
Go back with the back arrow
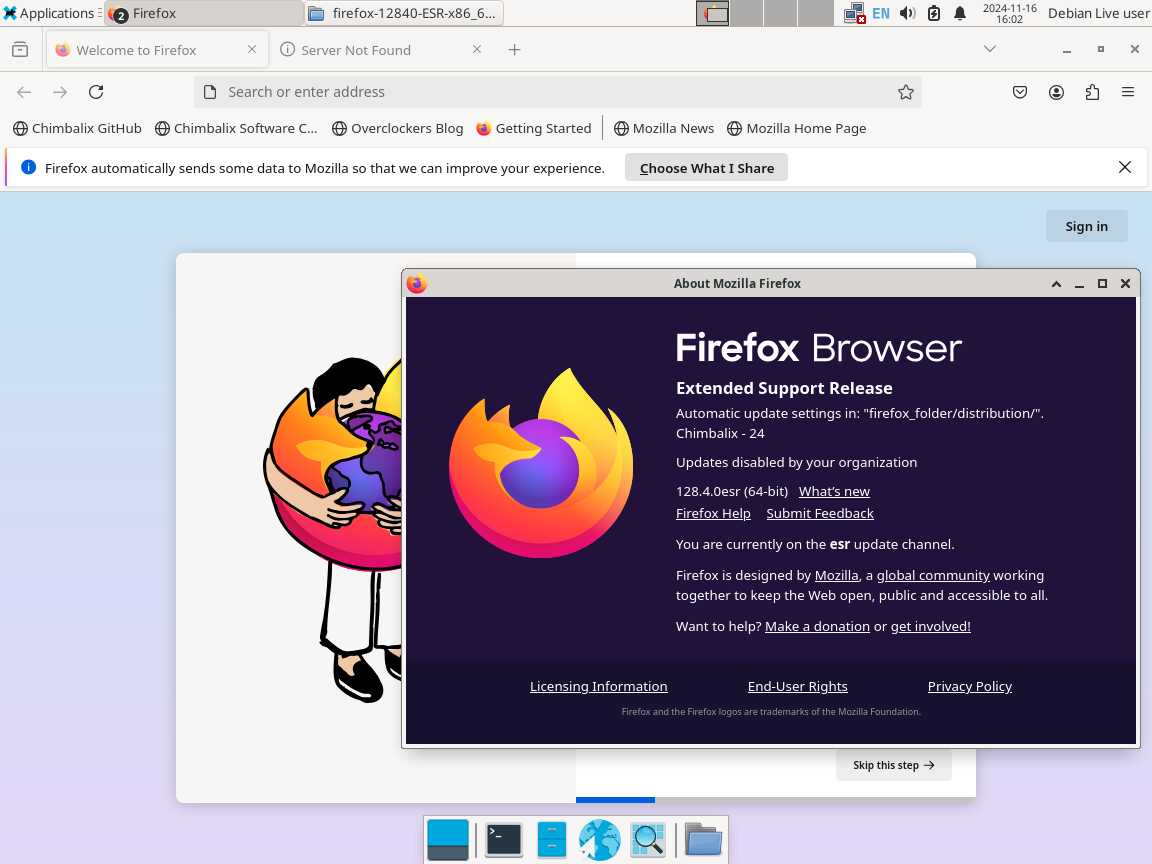(x=24, y=92)
